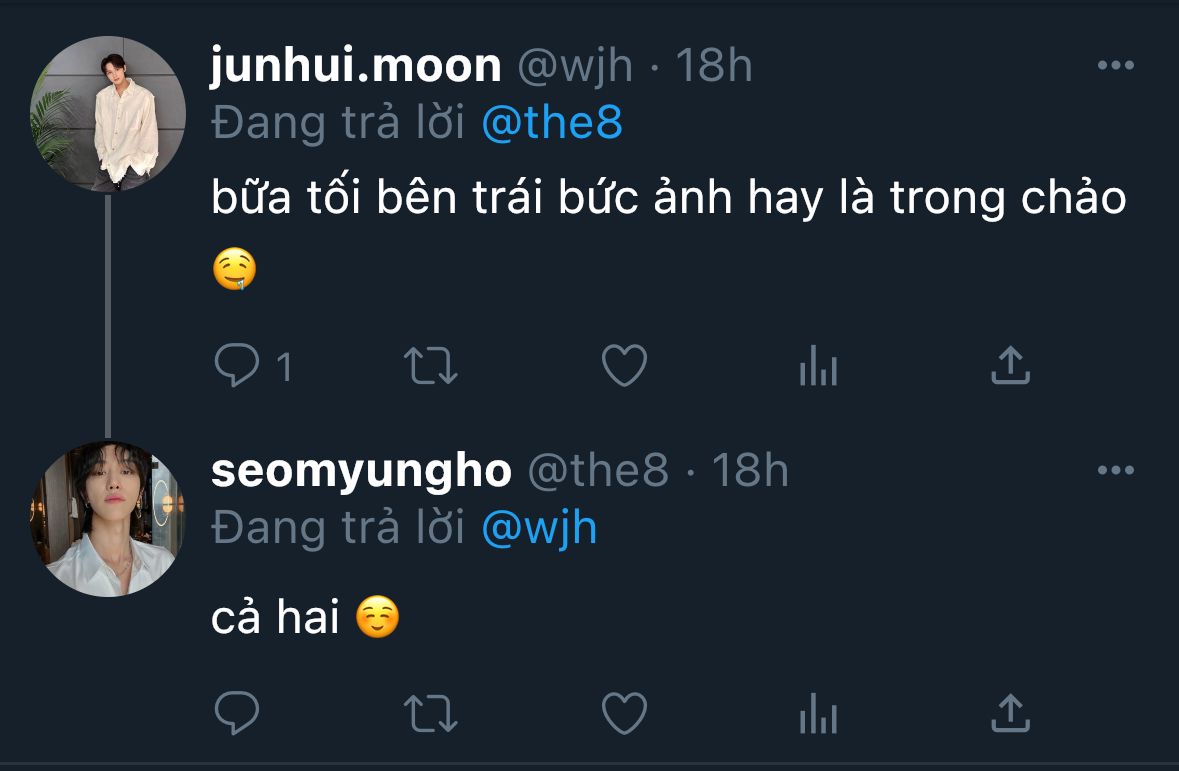Retweet seomyungho's "cả hai" tweet
The image size is (1179, 771).
click(431, 714)
